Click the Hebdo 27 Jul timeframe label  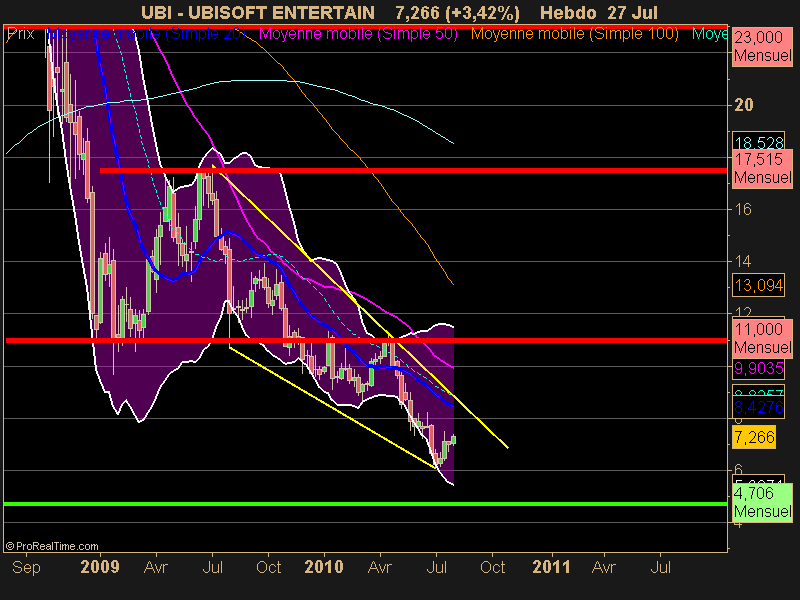coord(599,12)
